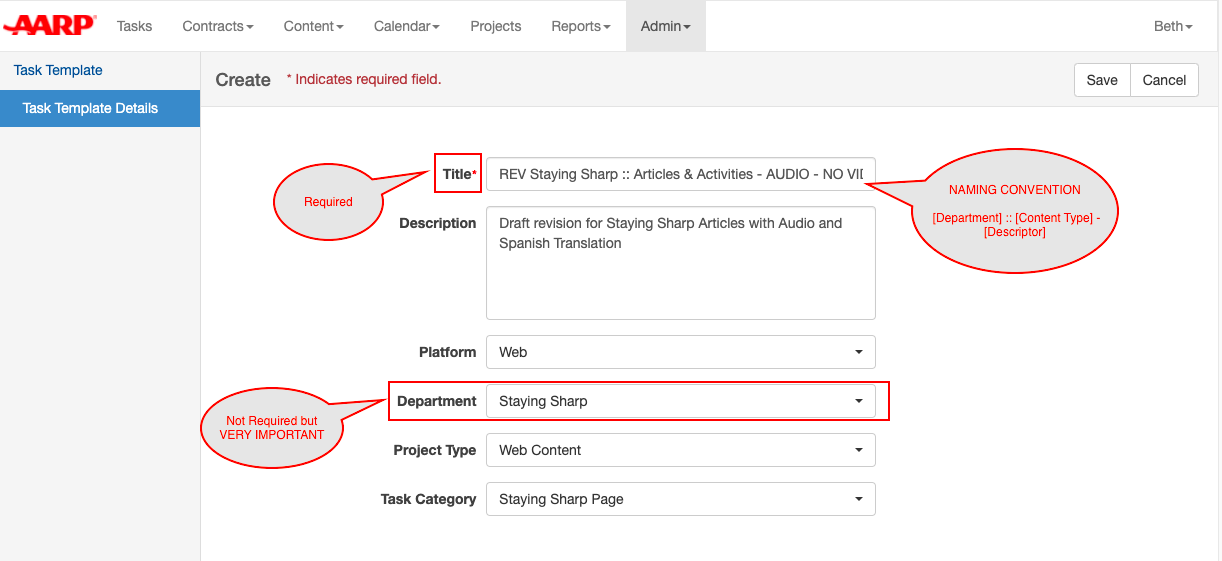1222x561 pixels.
Task: Go to Projects
Action: tap(496, 26)
